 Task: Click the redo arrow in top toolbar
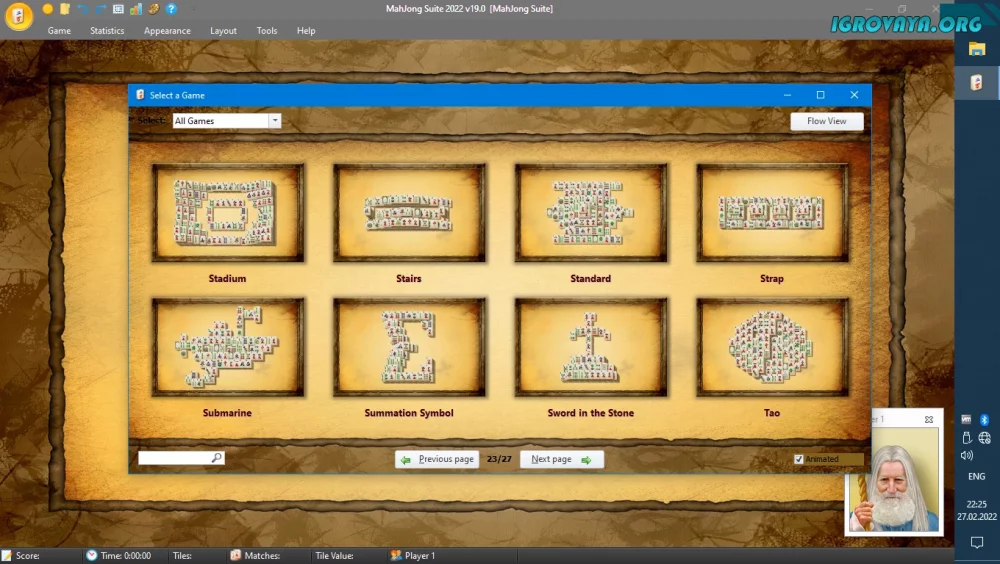[x=100, y=9]
